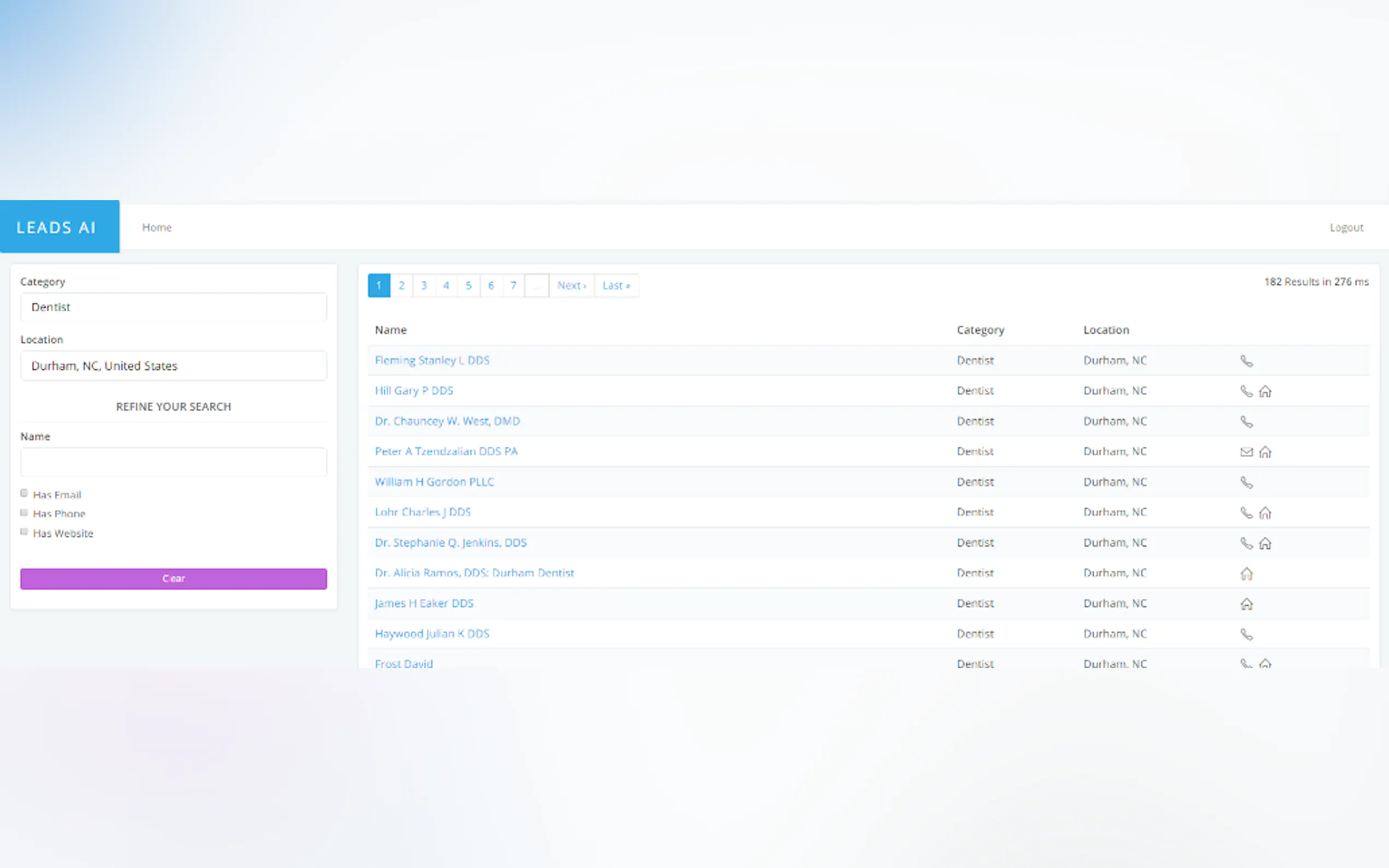Image resolution: width=1389 pixels, height=868 pixels.
Task: Click home icon for James H Eaker DDS
Action: tap(1245, 604)
